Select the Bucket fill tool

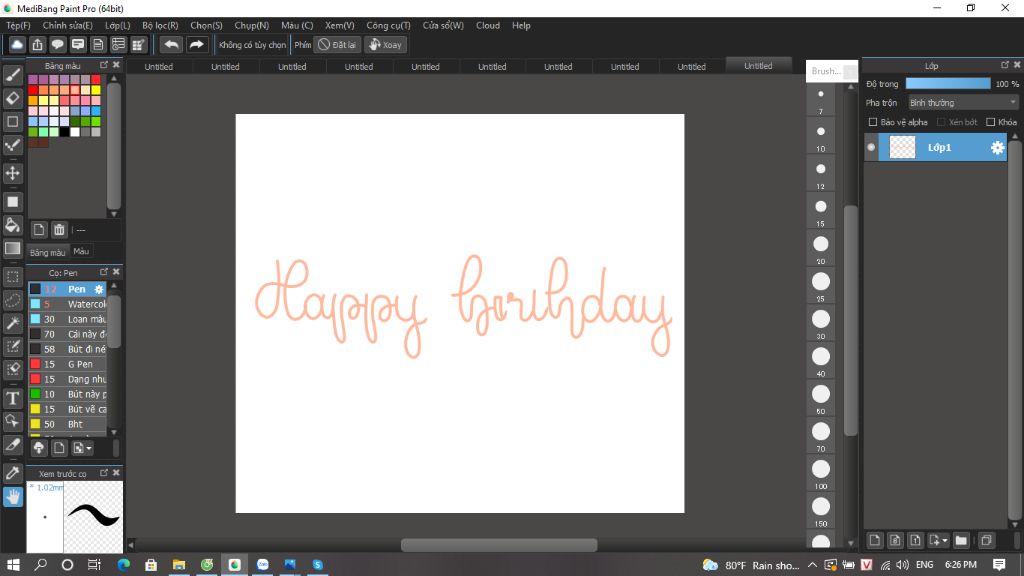tap(13, 224)
